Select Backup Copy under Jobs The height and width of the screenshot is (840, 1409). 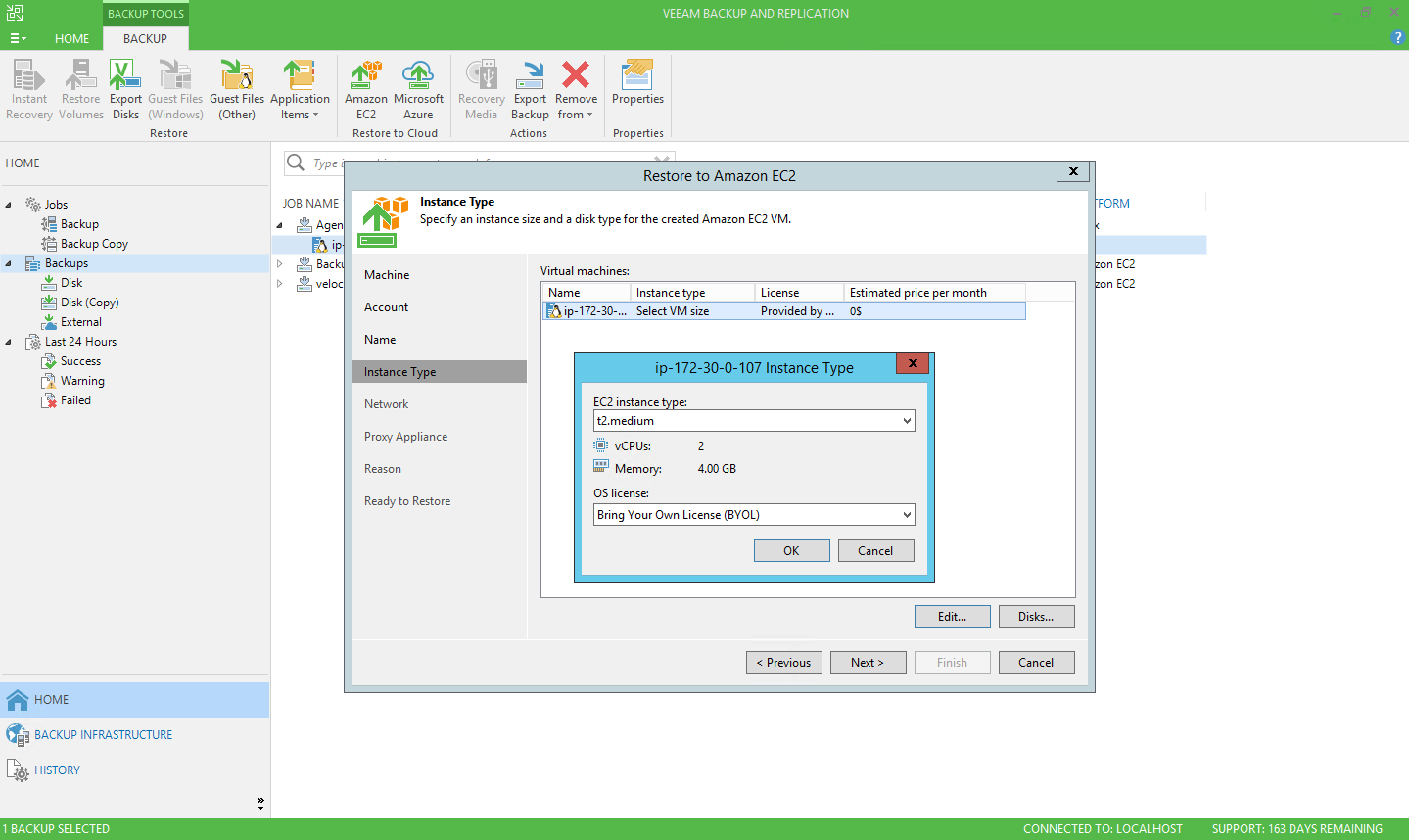(x=94, y=244)
